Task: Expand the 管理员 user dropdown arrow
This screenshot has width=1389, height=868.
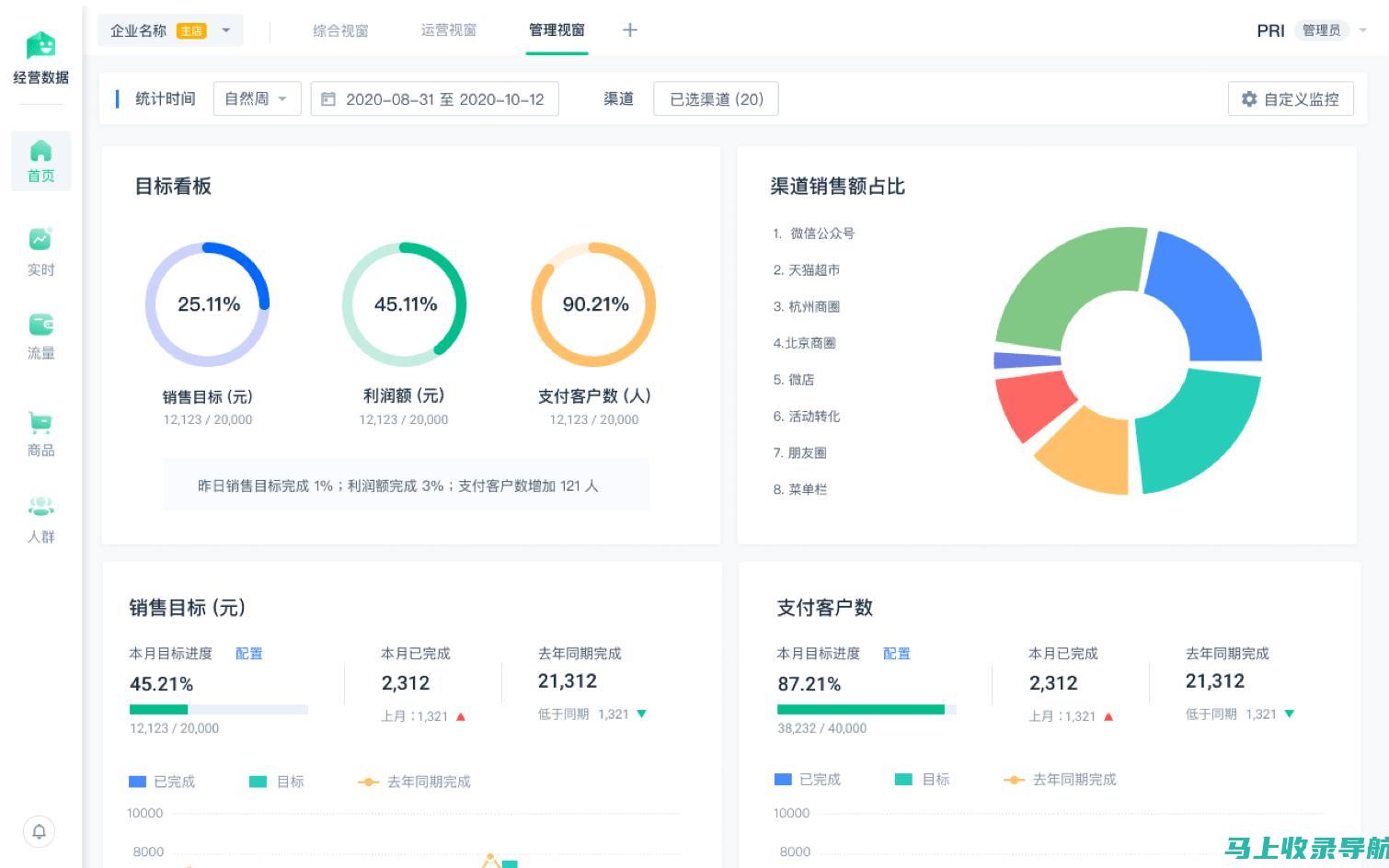Action: point(1363,30)
